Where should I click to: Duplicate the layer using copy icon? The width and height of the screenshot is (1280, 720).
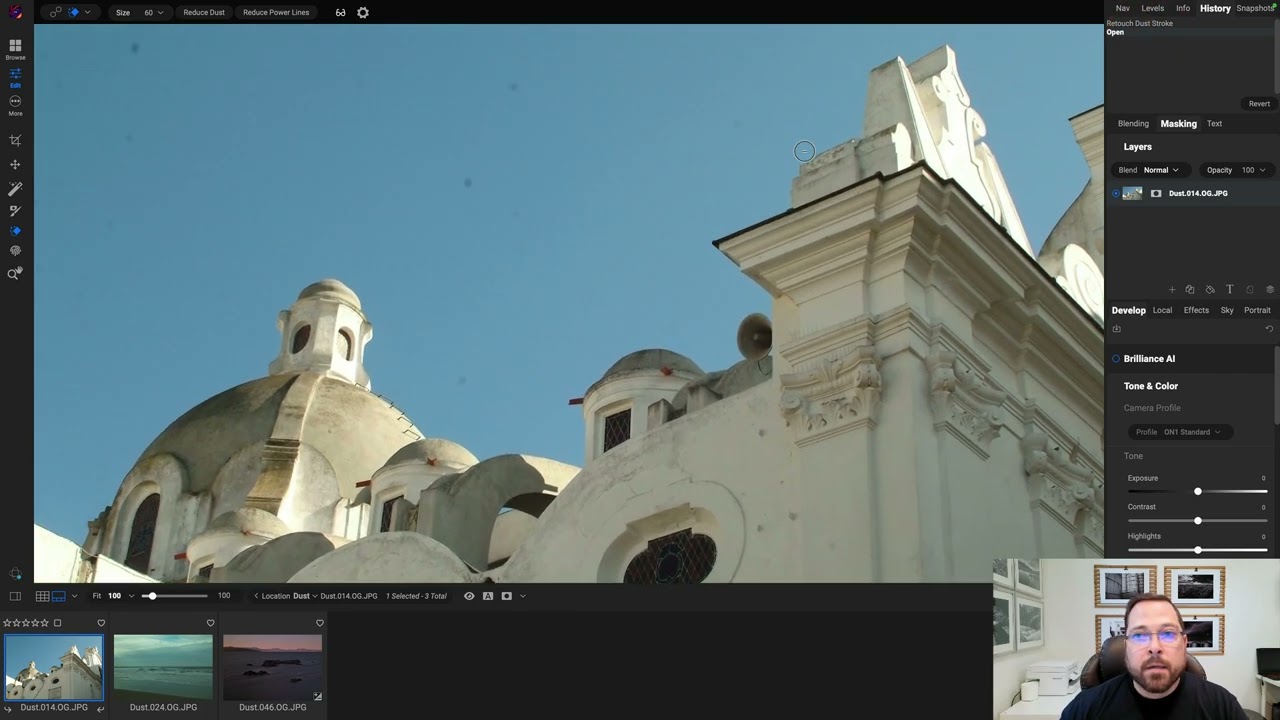click(x=1190, y=290)
